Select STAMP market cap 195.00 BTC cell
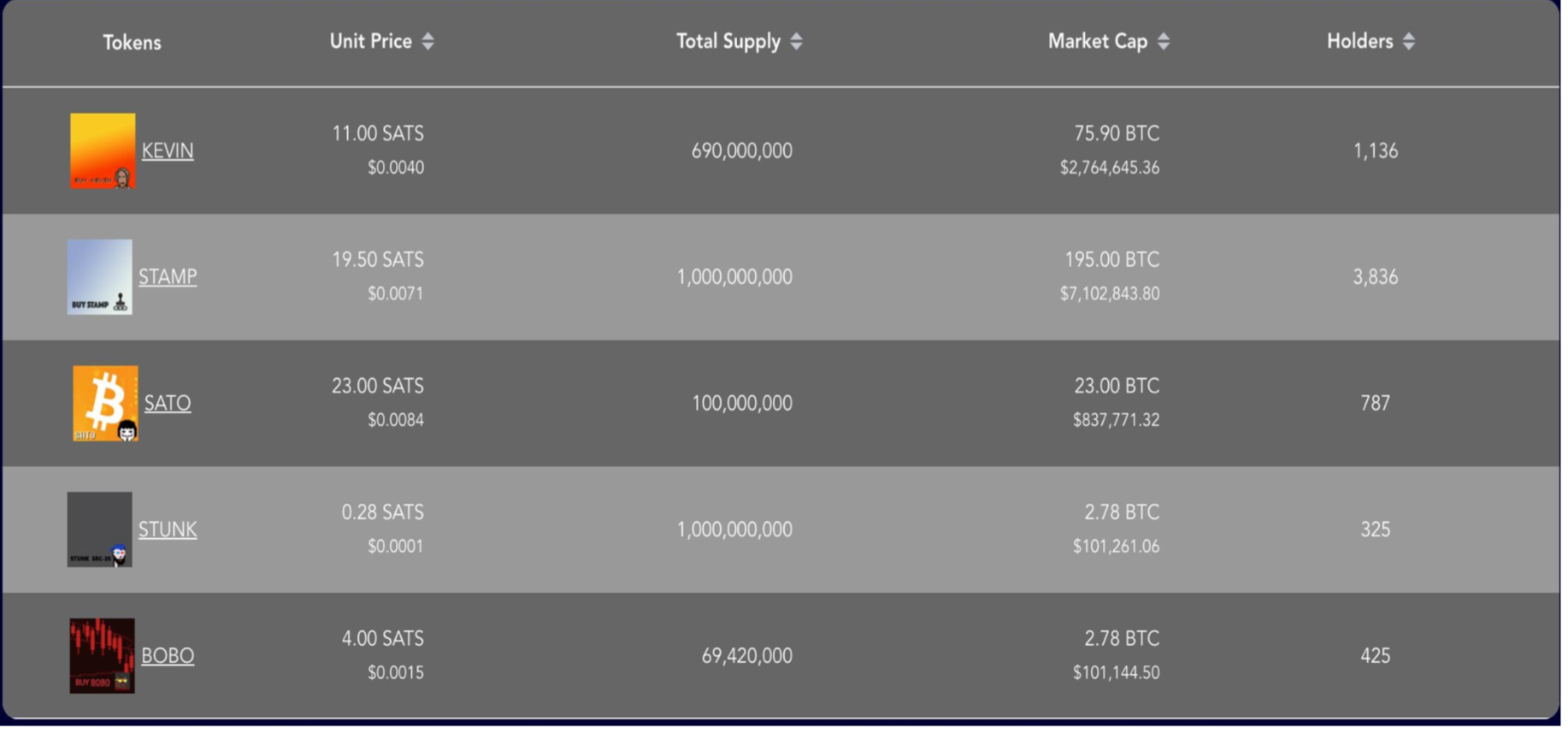The image size is (1568, 734). coord(1111,260)
